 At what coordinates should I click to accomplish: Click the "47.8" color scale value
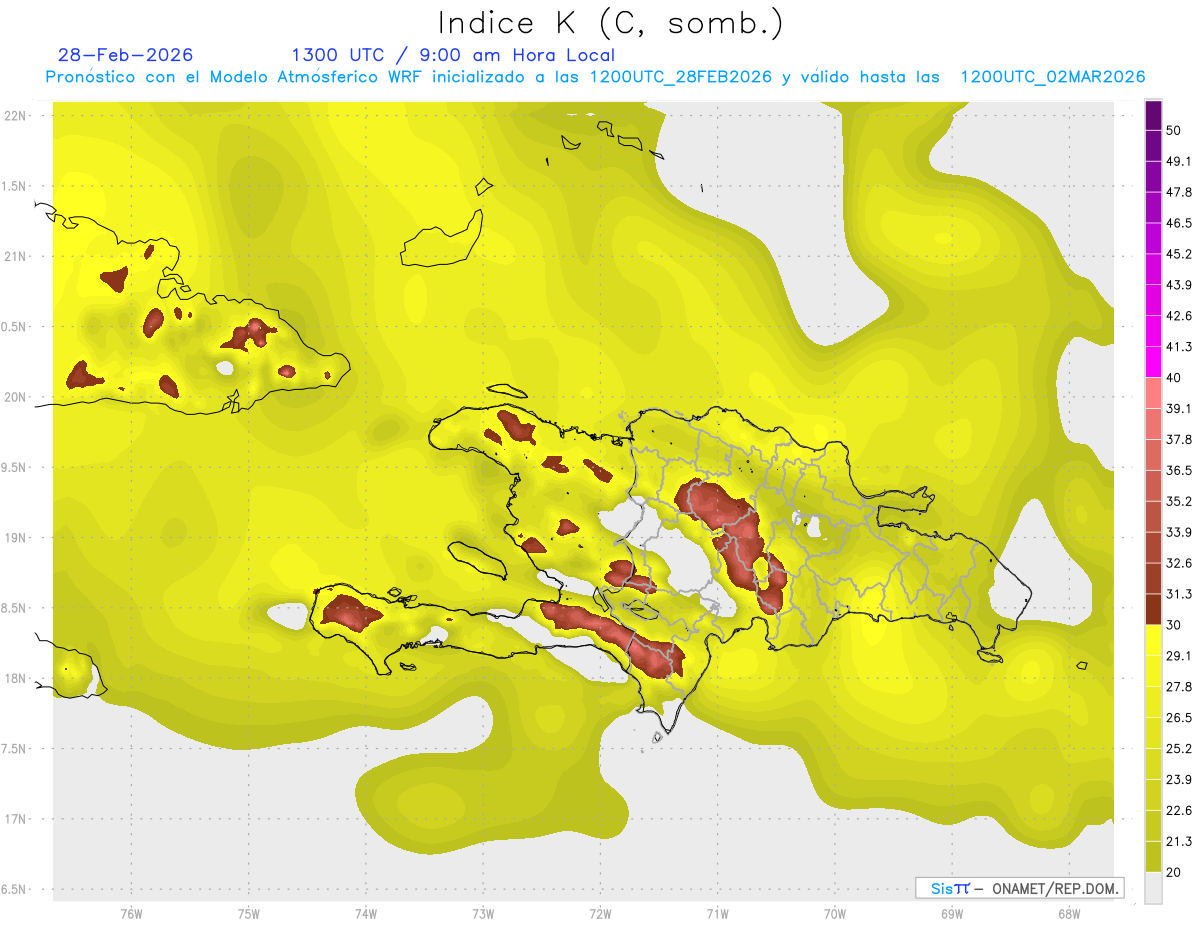pyautogui.click(x=1180, y=192)
